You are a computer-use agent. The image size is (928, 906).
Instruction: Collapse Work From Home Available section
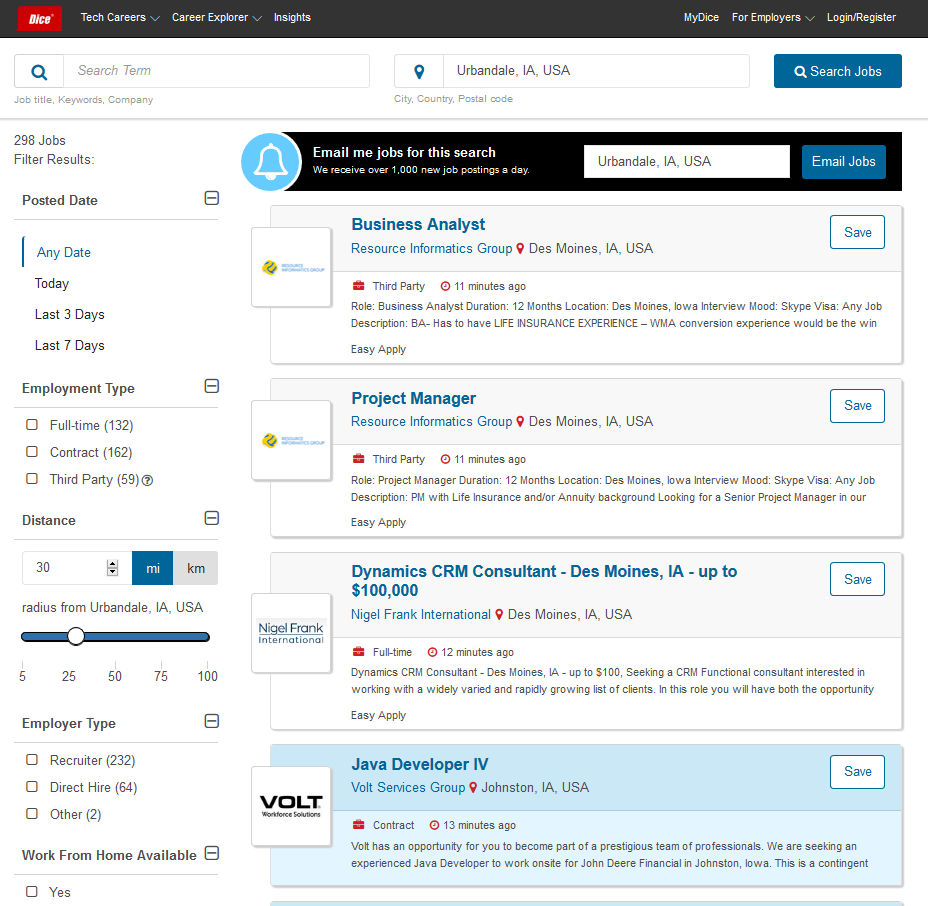(211, 853)
